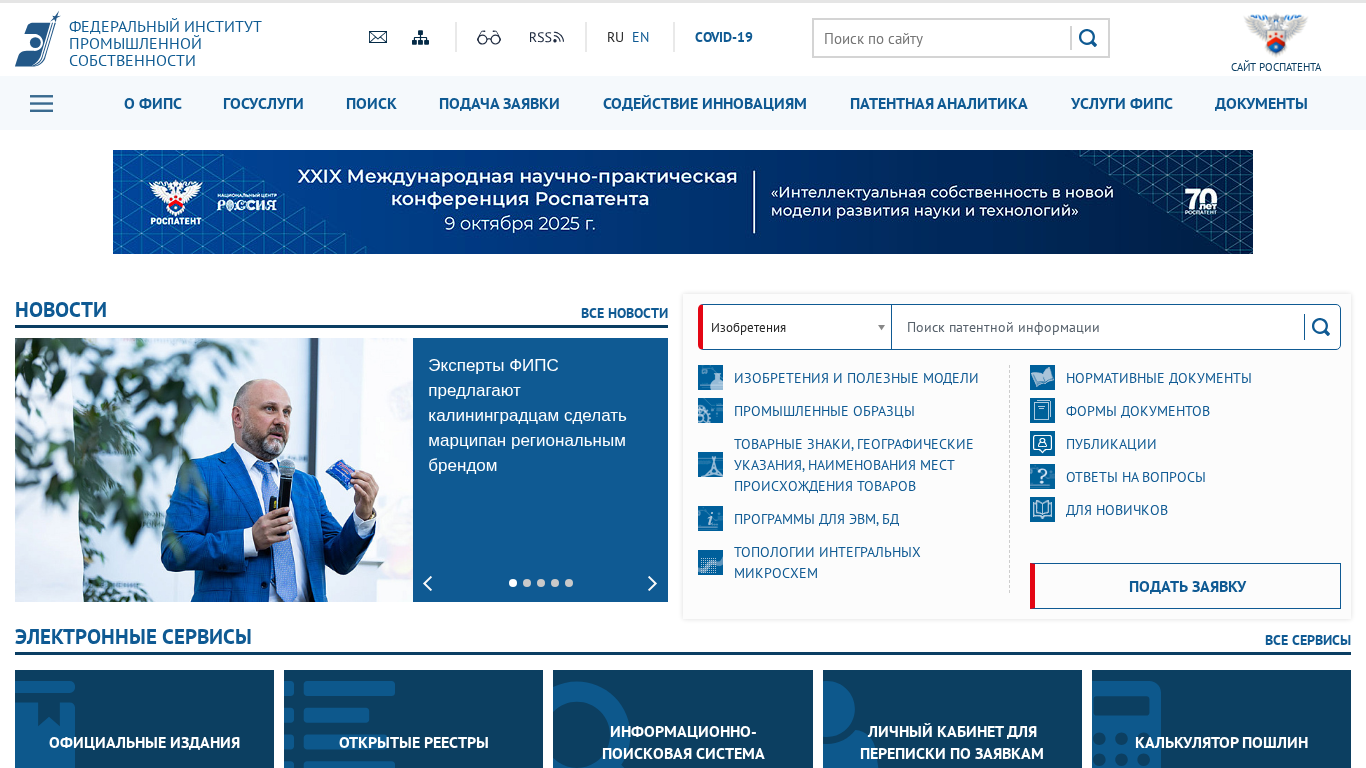This screenshot has width=1366, height=768.
Task: Enable the visually impaired glasses version
Action: (489, 37)
